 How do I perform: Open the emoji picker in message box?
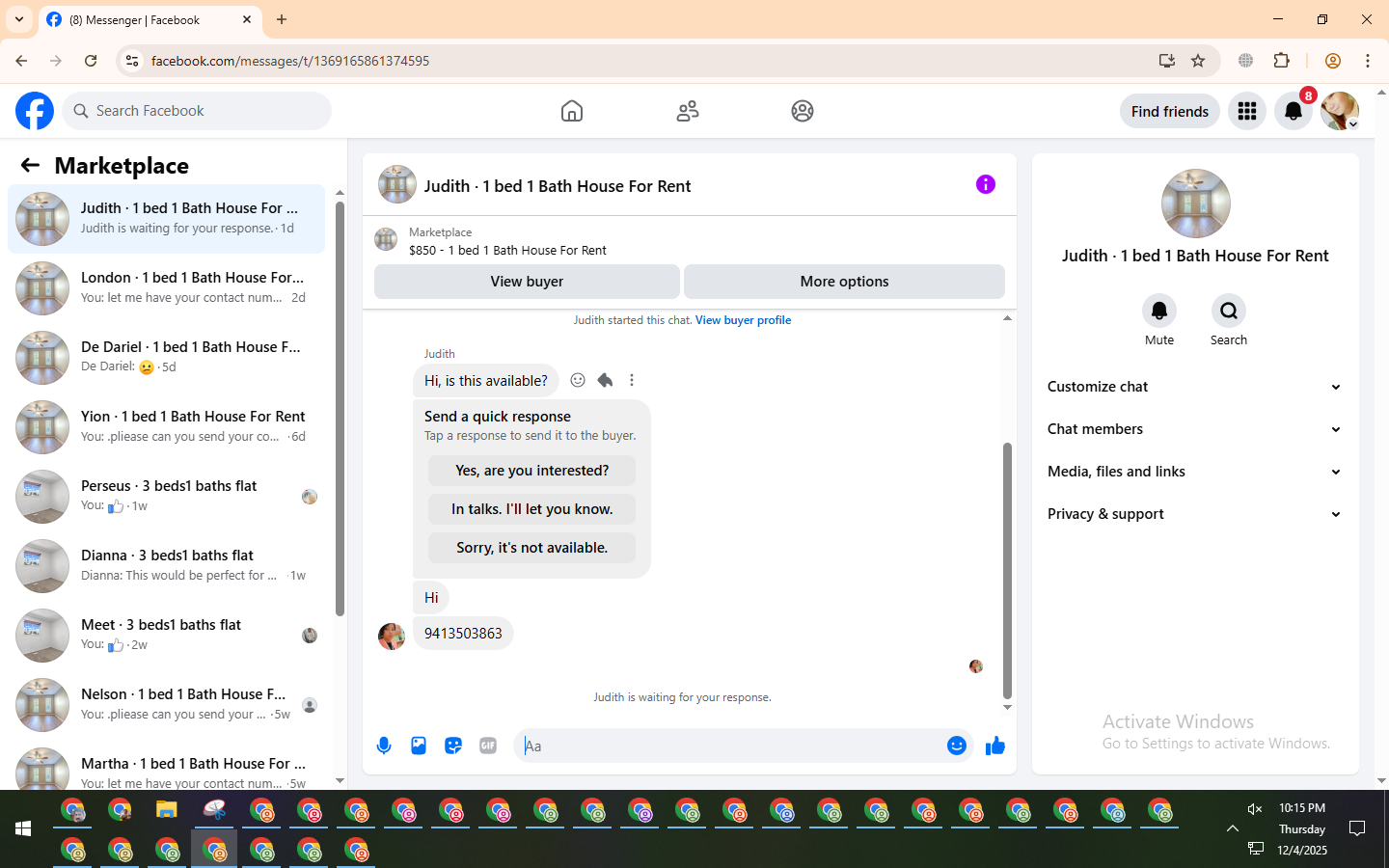tap(957, 746)
